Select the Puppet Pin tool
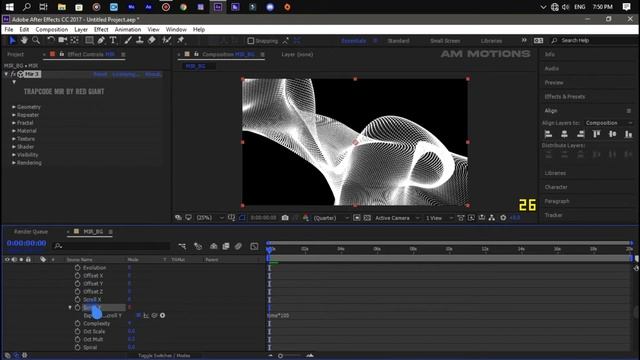Image resolution: width=640 pixels, height=360 pixels. (x=180, y=40)
